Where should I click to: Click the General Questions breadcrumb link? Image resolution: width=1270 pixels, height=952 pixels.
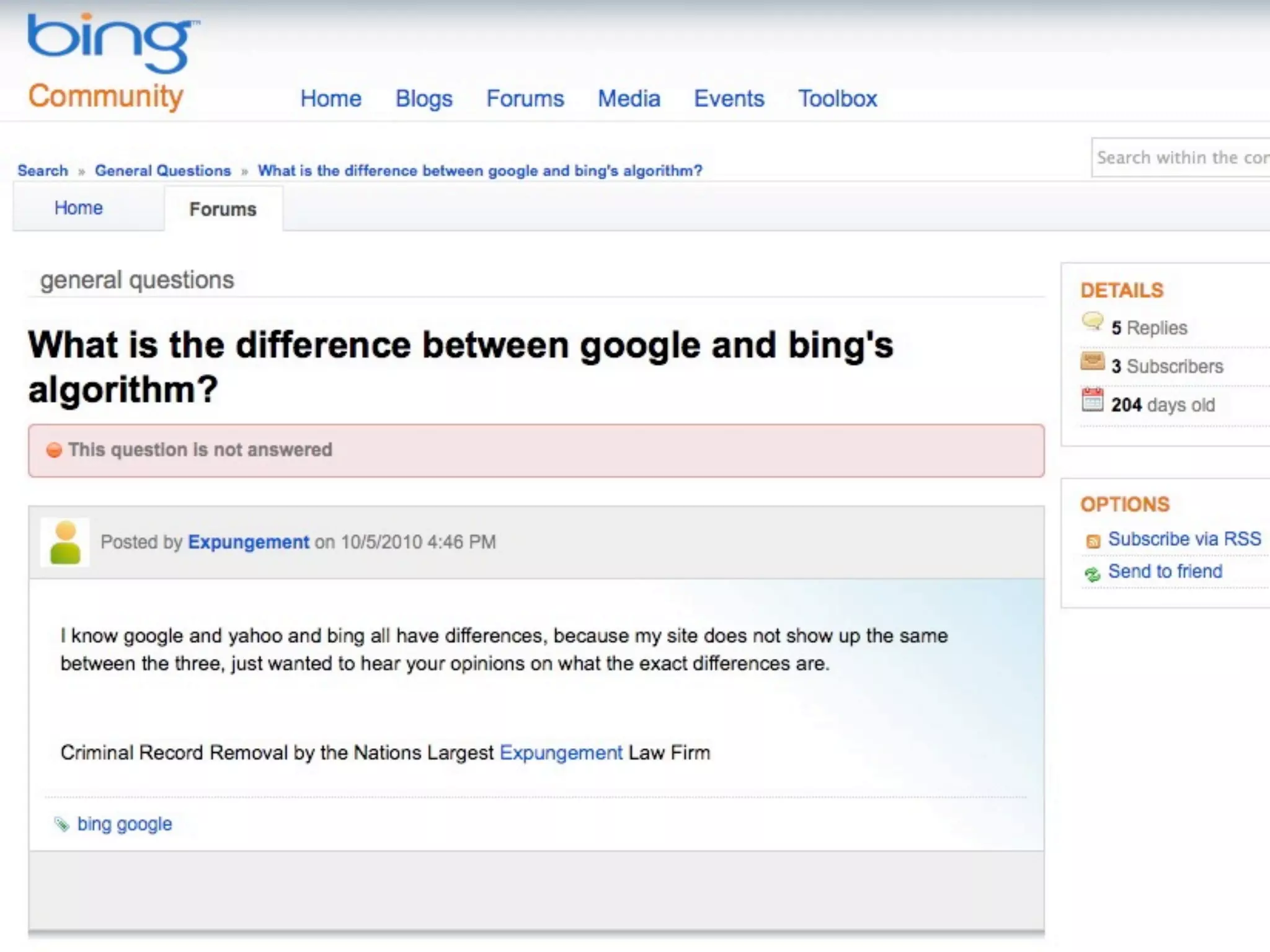(162, 170)
